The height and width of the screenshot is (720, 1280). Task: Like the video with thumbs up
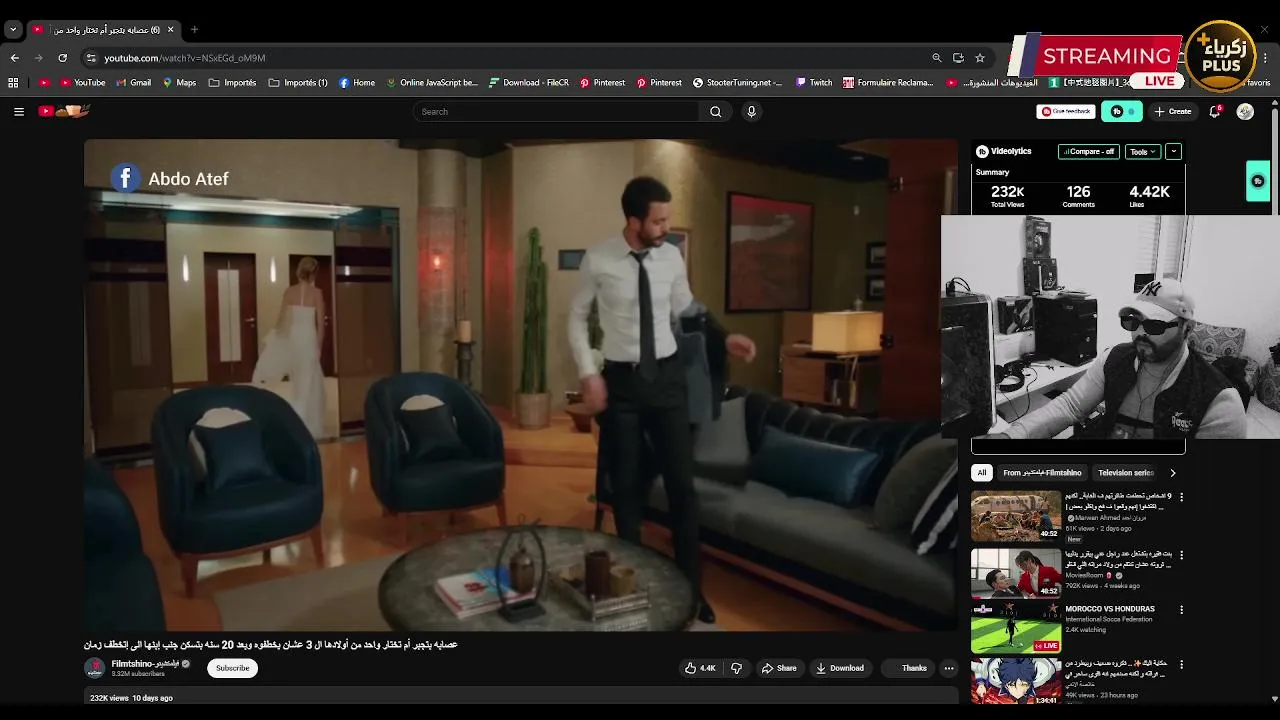point(700,668)
